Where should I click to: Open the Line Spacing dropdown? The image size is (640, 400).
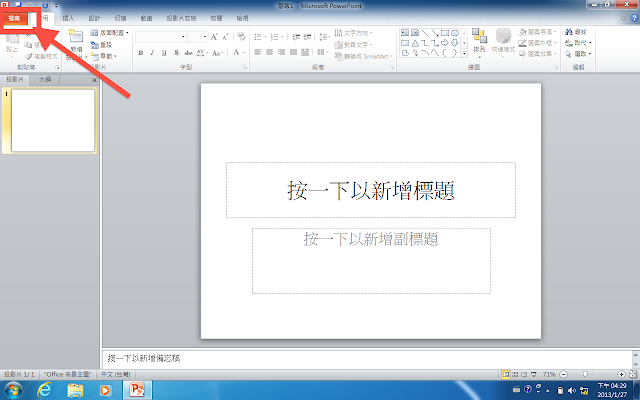(324, 37)
